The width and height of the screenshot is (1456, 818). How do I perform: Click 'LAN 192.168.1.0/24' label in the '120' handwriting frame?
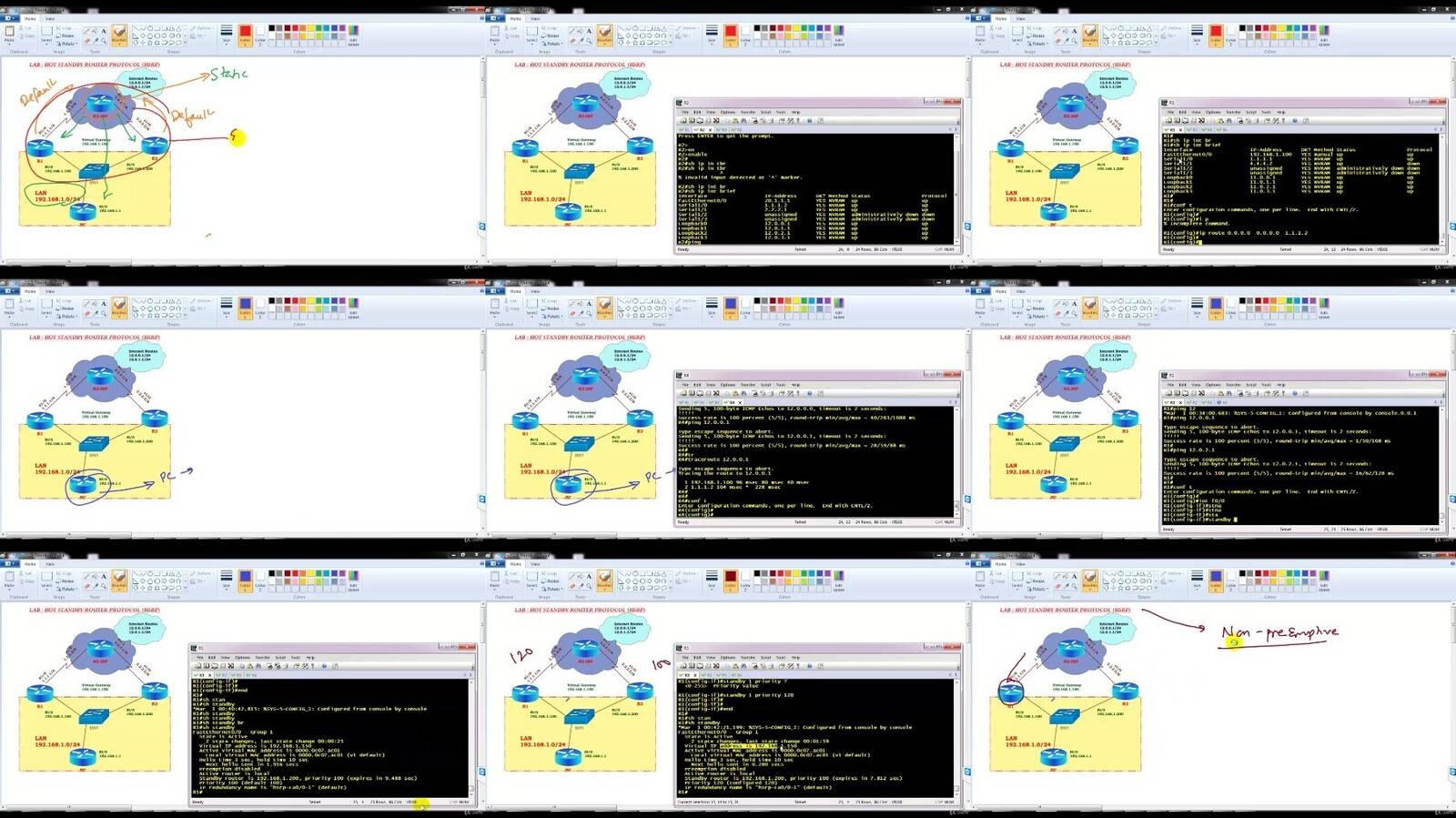tap(542, 741)
